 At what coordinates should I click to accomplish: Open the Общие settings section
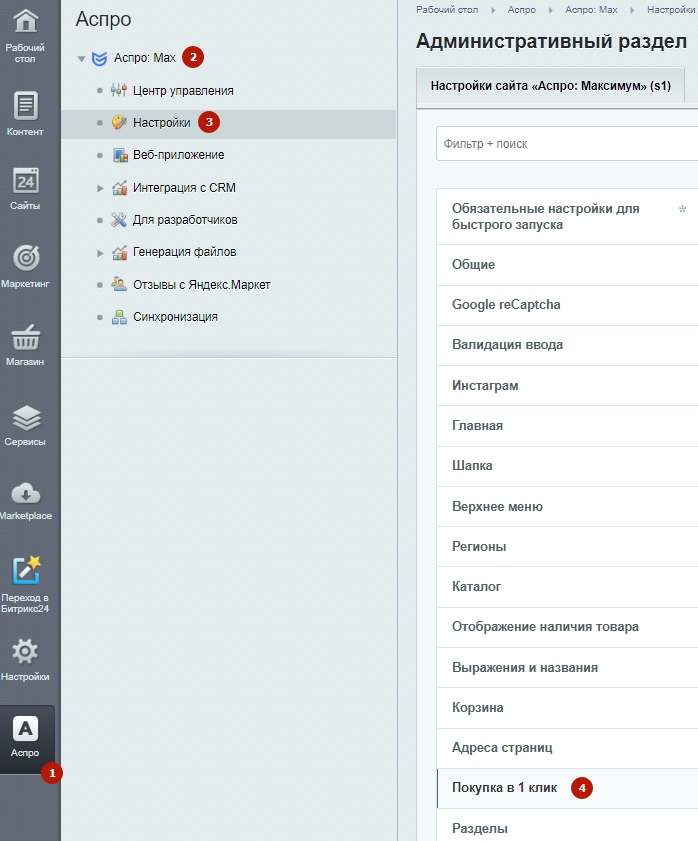pyautogui.click(x=567, y=265)
